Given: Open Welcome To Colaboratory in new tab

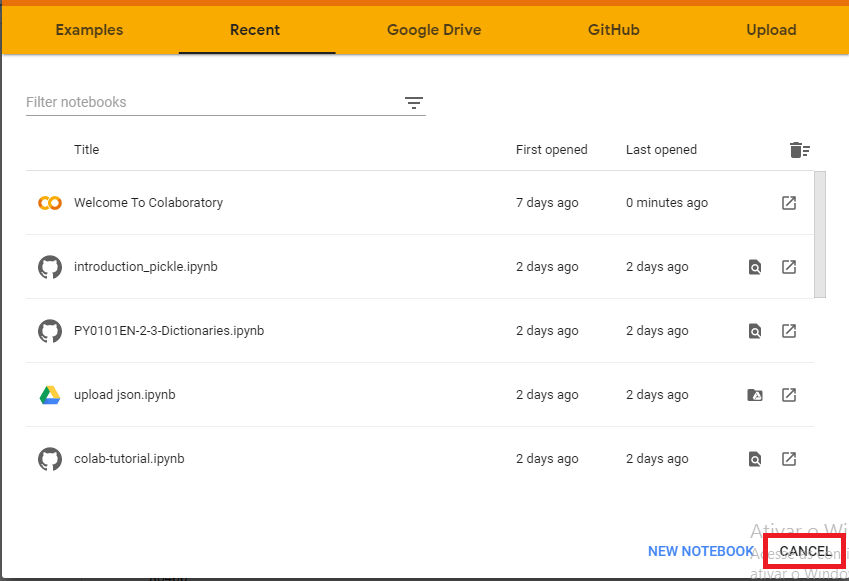Looking at the screenshot, I should point(789,203).
